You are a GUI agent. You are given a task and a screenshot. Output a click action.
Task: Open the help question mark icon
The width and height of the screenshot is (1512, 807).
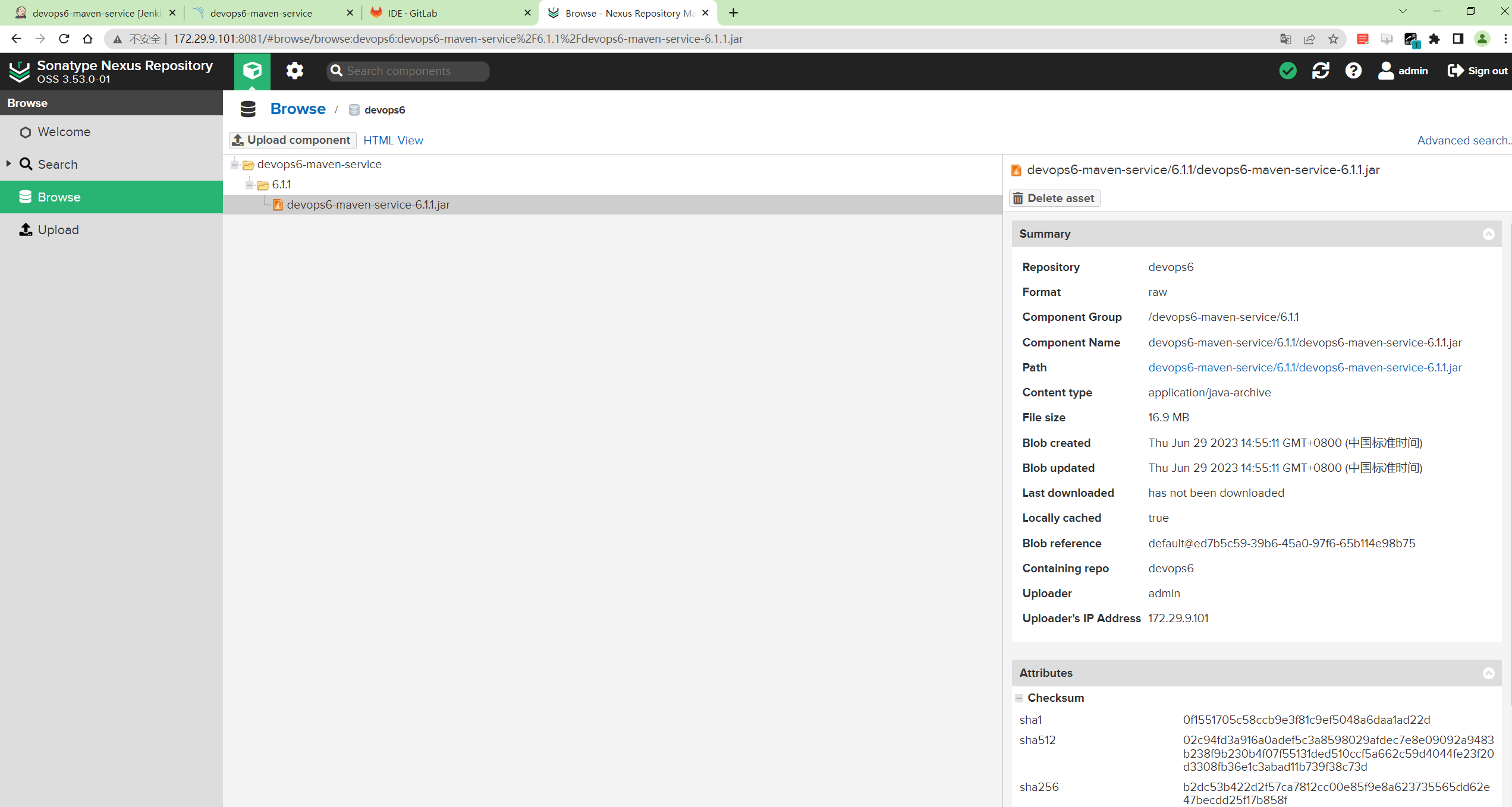click(1353, 71)
